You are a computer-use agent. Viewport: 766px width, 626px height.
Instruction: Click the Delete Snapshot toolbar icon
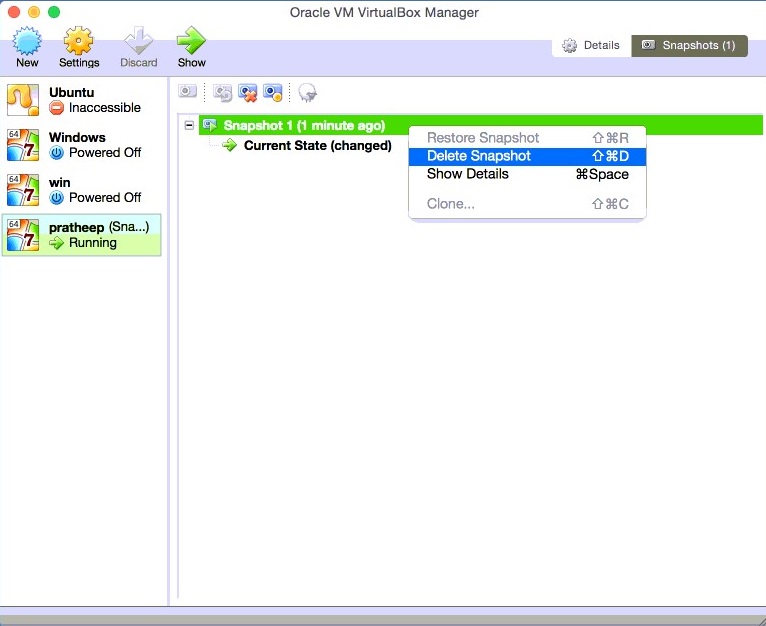pos(248,92)
